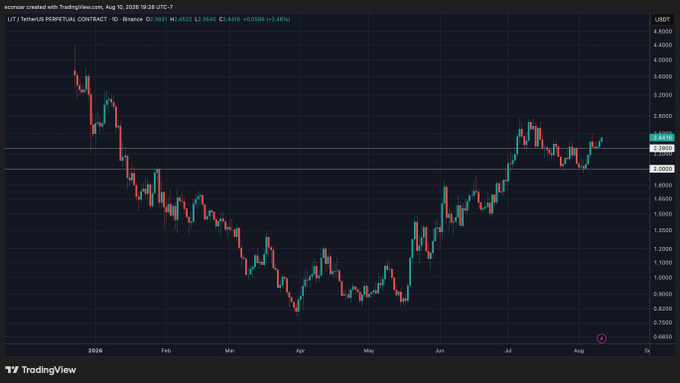The height and width of the screenshot is (383, 680).
Task: Select the 2.0000 horizontal line price label
Action: [662, 169]
